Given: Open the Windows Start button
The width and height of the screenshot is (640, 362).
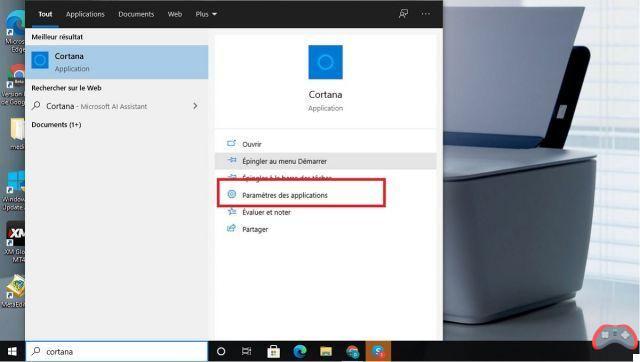Looking at the screenshot, I should [x=12, y=351].
